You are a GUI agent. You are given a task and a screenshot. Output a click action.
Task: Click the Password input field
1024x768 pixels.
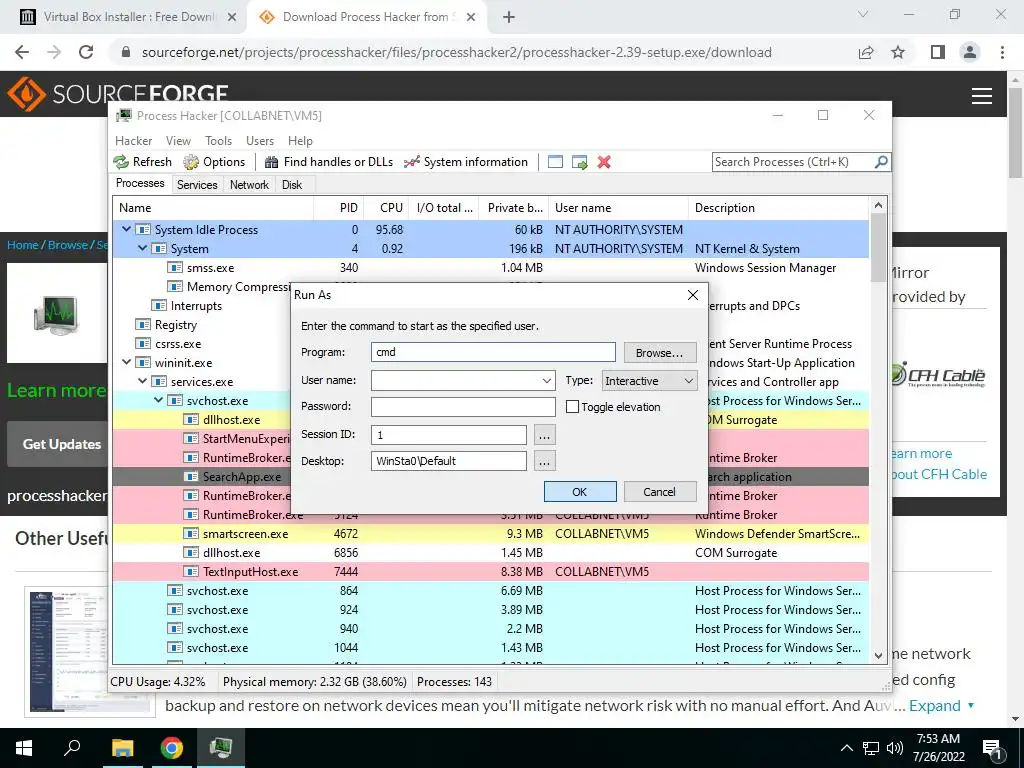[x=463, y=406]
